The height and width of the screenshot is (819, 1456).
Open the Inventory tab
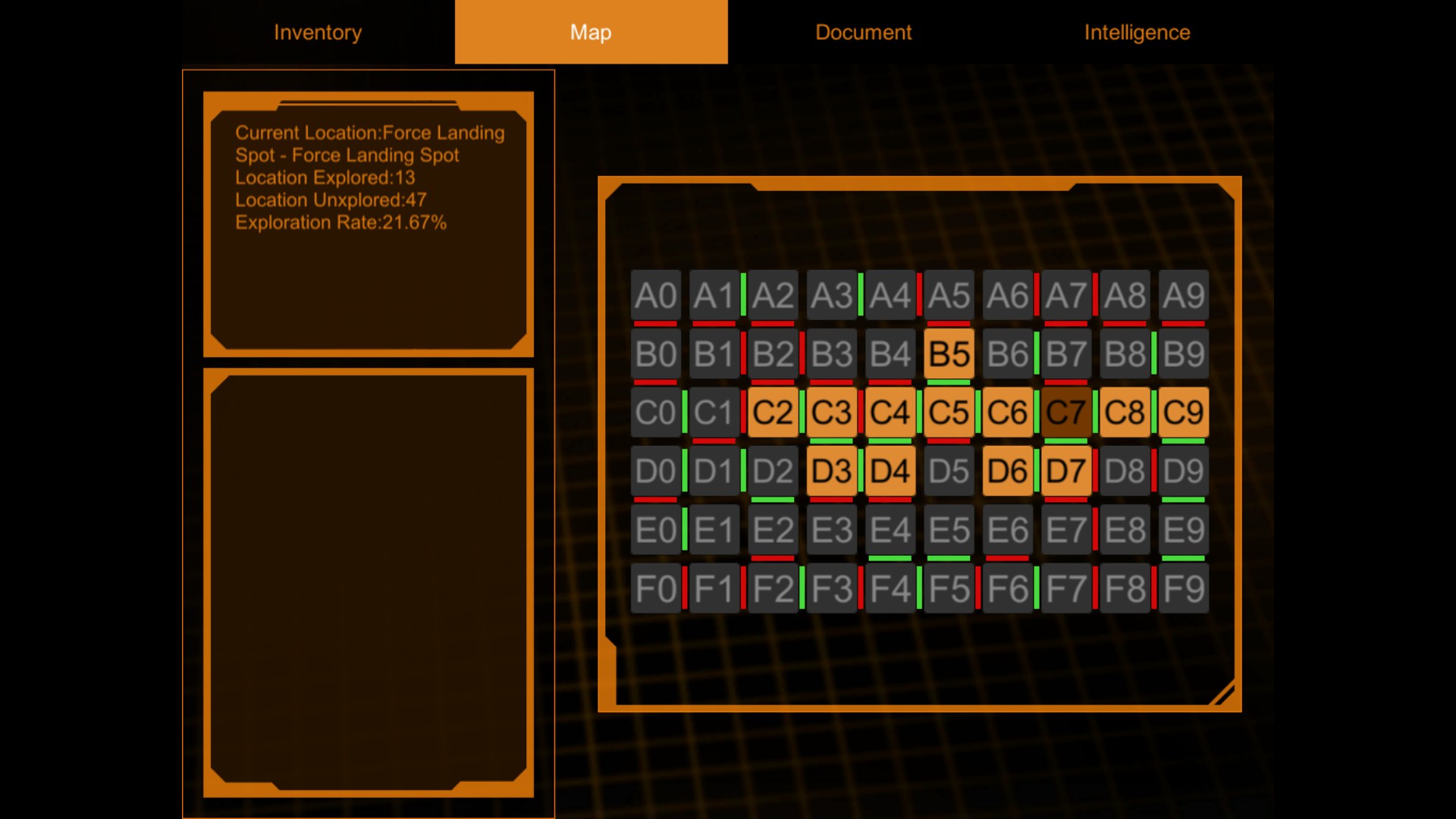(x=318, y=32)
